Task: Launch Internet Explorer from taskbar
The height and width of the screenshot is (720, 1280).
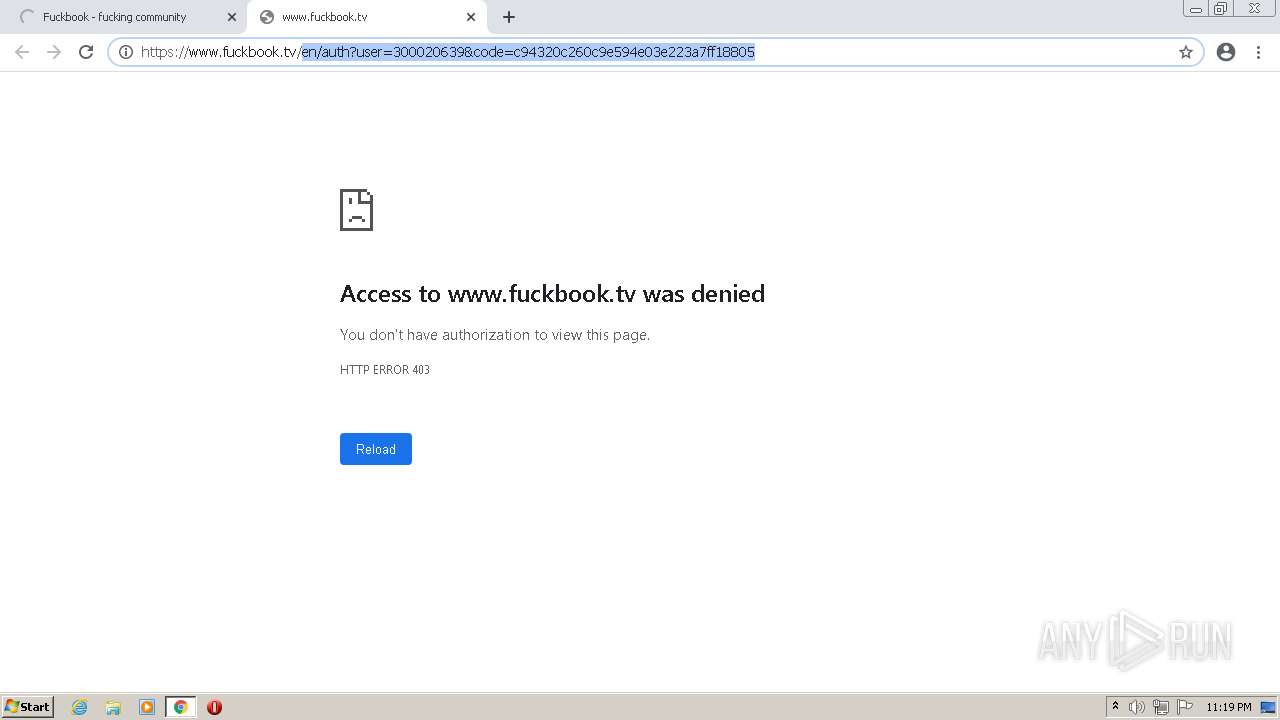Action: (80, 707)
